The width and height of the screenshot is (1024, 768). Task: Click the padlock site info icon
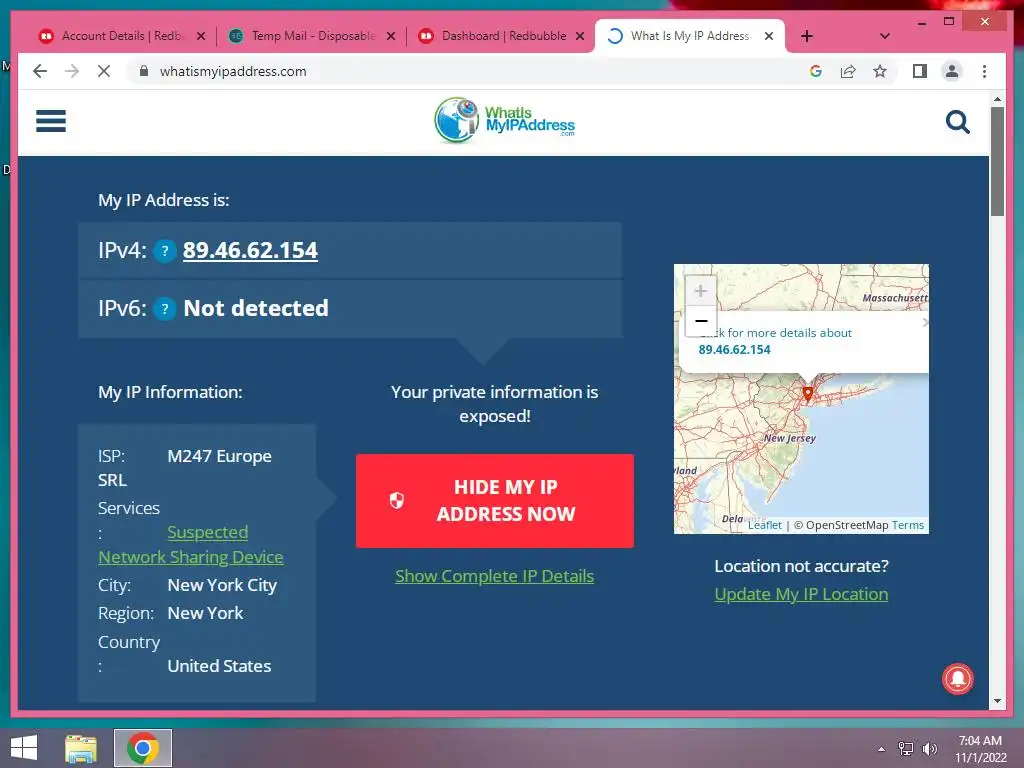tap(144, 71)
